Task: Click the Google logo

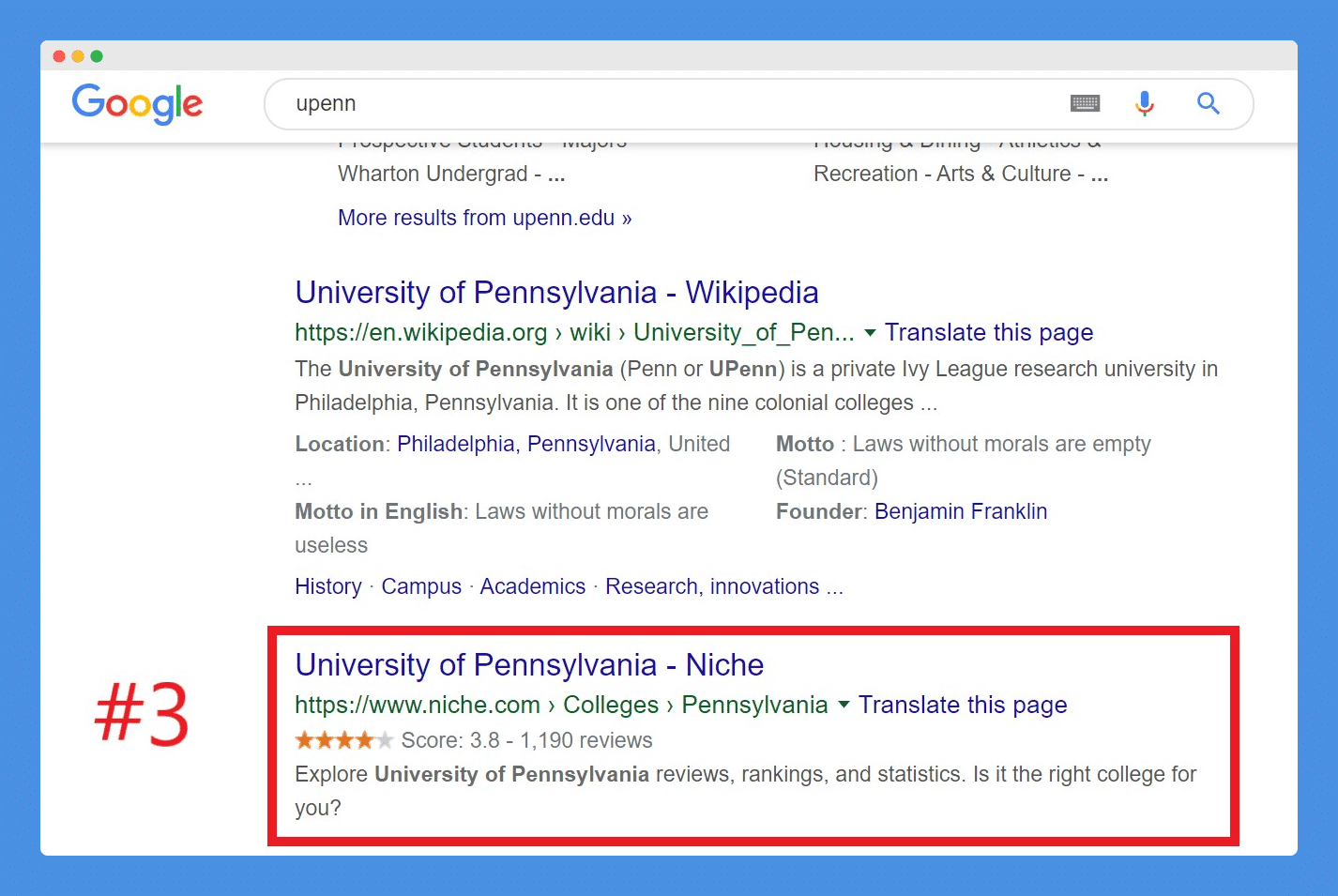Action: click(x=137, y=103)
